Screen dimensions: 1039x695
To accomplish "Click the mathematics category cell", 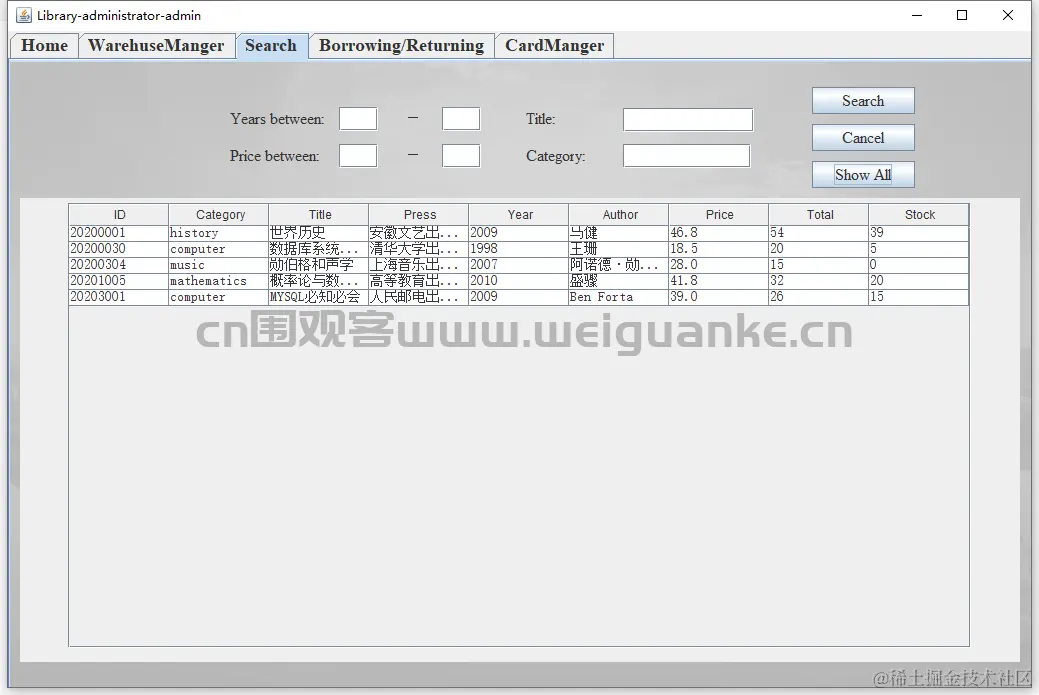I will coord(219,281).
